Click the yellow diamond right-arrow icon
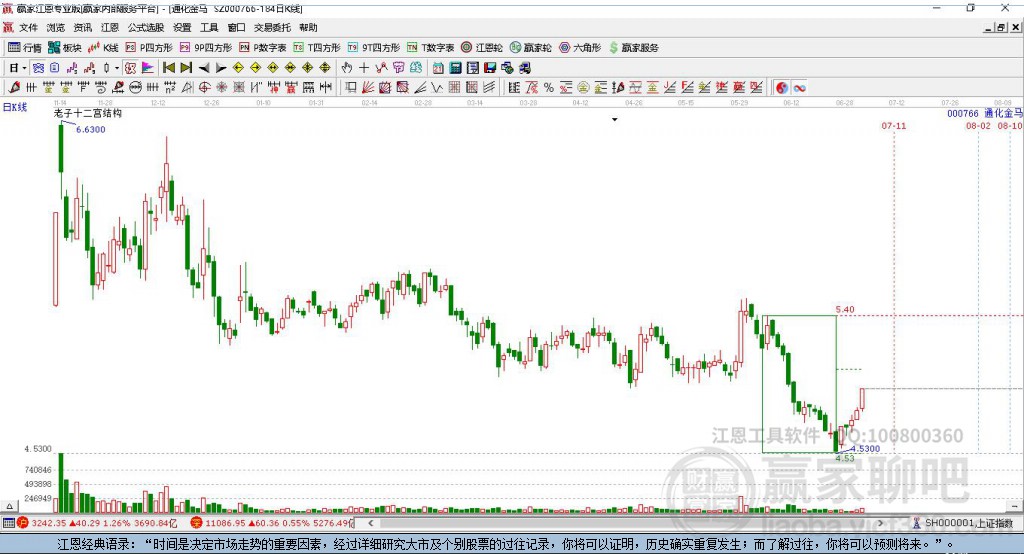 coord(255,68)
